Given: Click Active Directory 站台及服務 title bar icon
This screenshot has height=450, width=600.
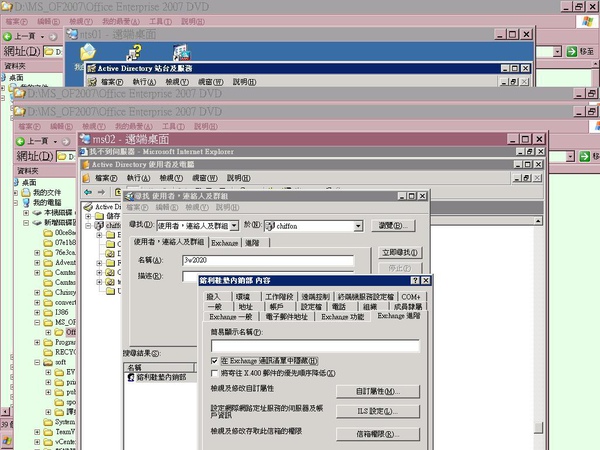Looking at the screenshot, I should [x=91, y=68].
